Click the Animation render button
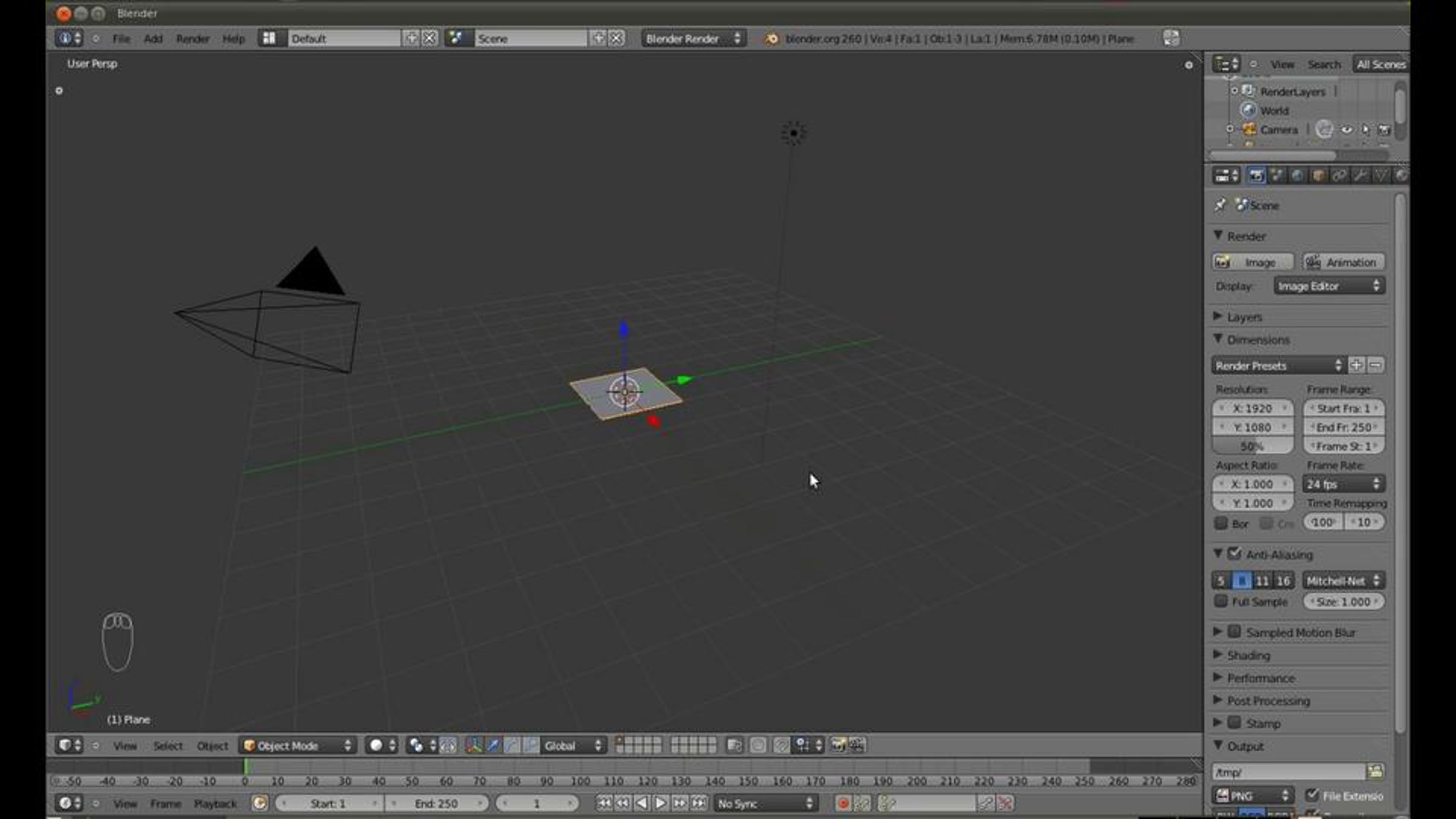This screenshot has width=1456, height=819. coord(1343,262)
